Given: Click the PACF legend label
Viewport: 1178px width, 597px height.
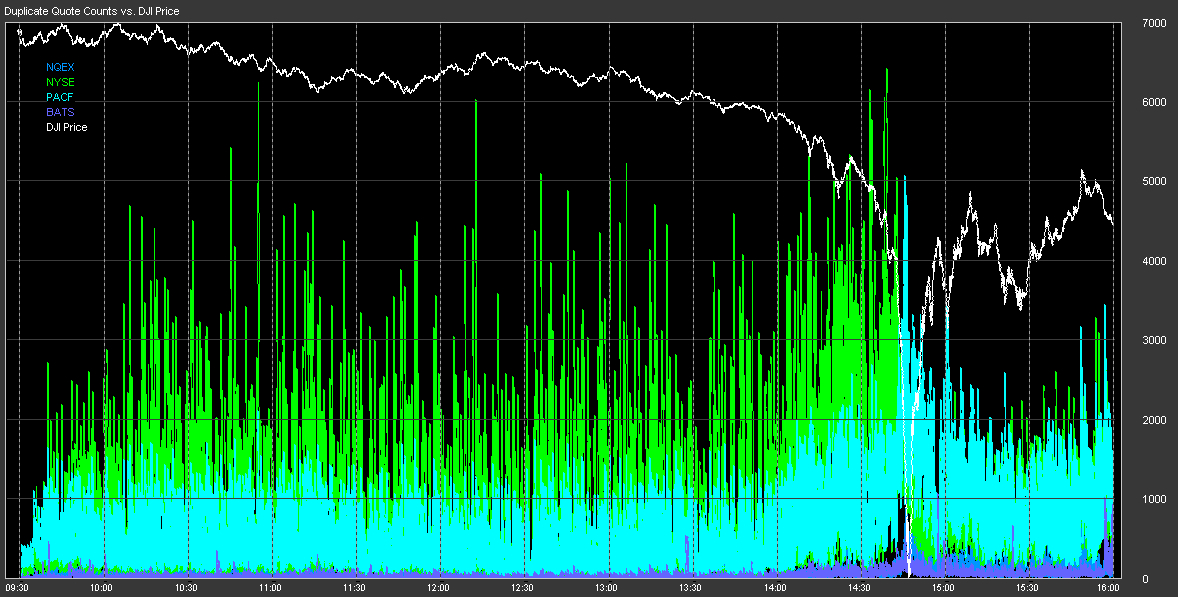Looking at the screenshot, I should point(60,97).
